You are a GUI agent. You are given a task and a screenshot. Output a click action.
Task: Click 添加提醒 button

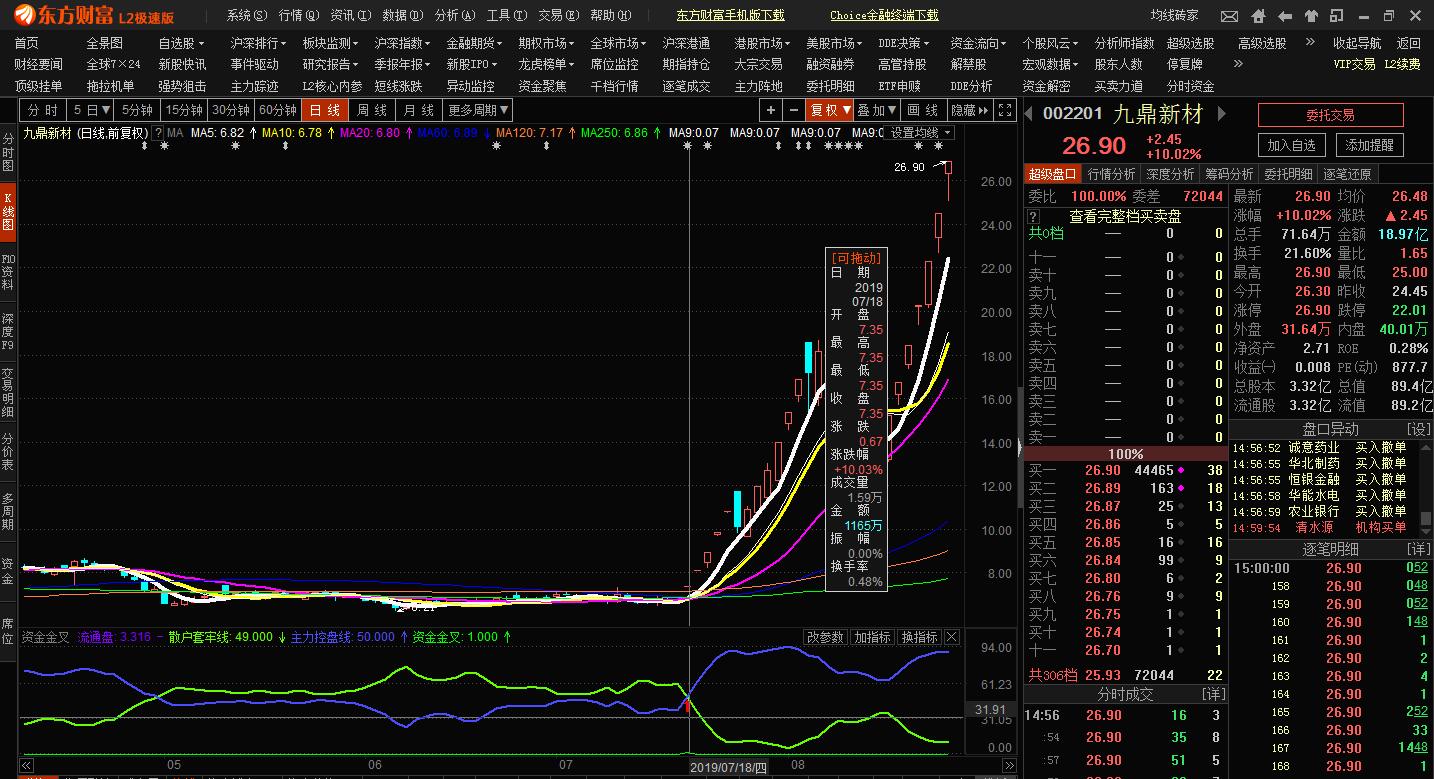coord(1369,145)
